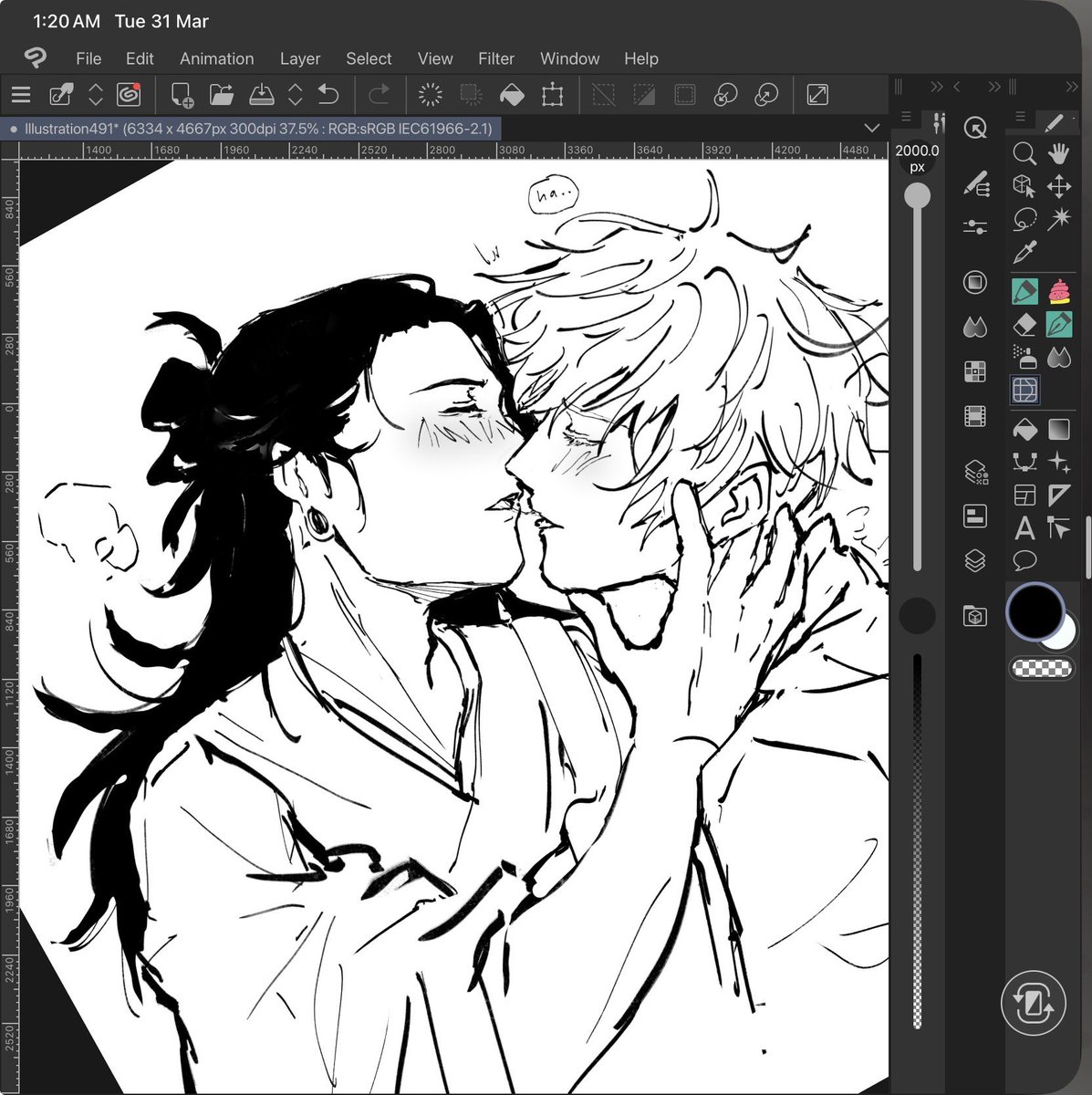Screen dimensions: 1092x1095
Task: Select the Zoom magnifier tool
Action: pyautogui.click(x=1024, y=153)
